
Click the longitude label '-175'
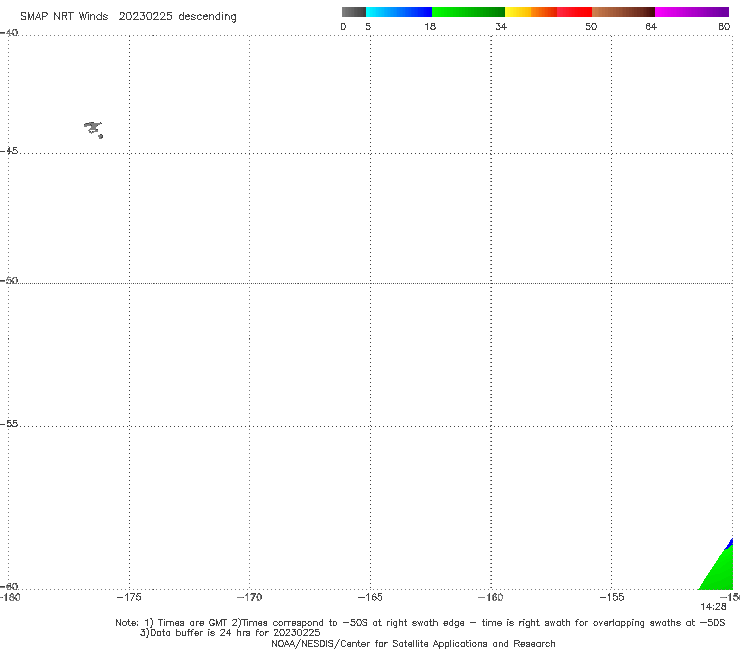point(129,597)
